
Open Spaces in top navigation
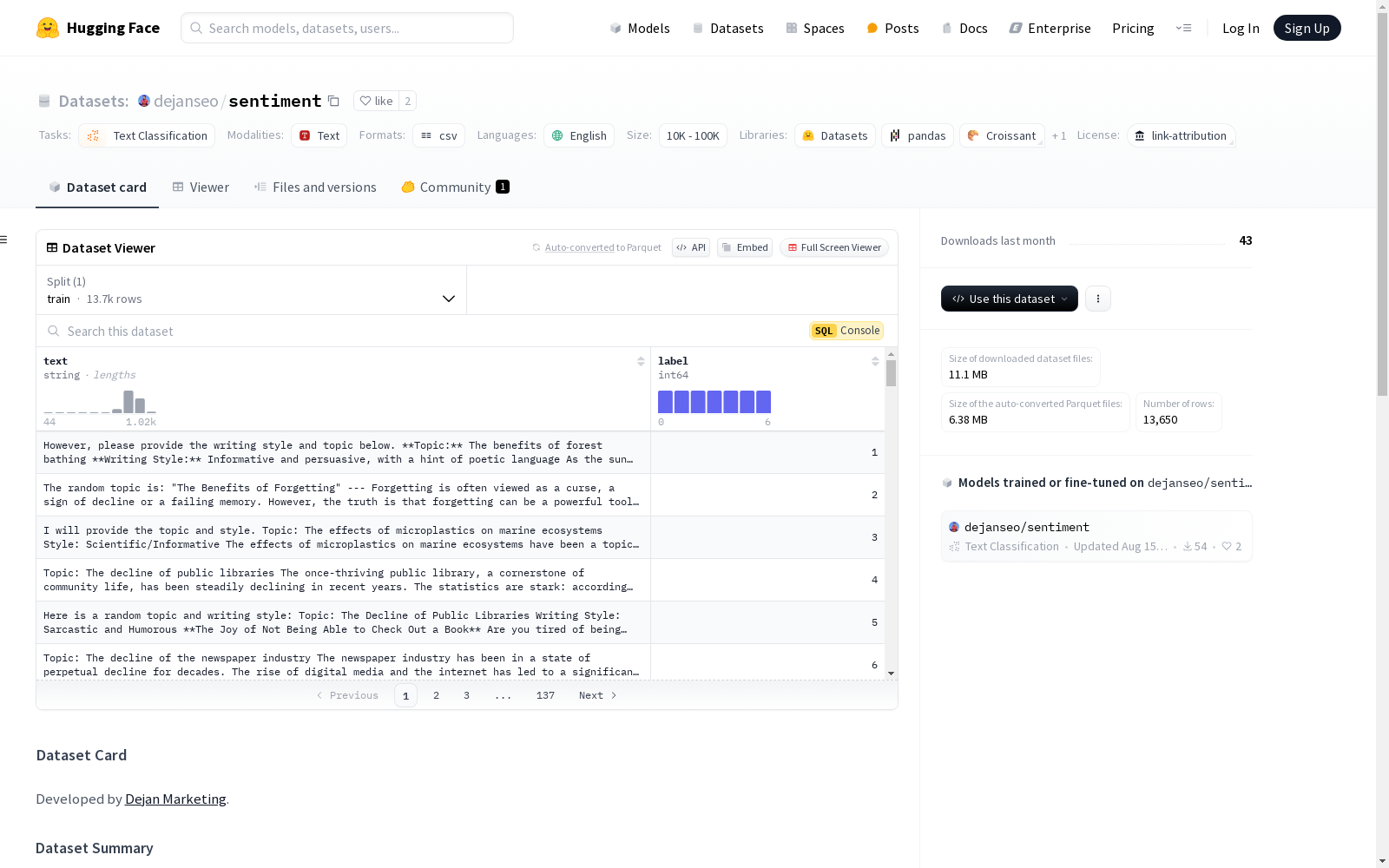(814, 28)
